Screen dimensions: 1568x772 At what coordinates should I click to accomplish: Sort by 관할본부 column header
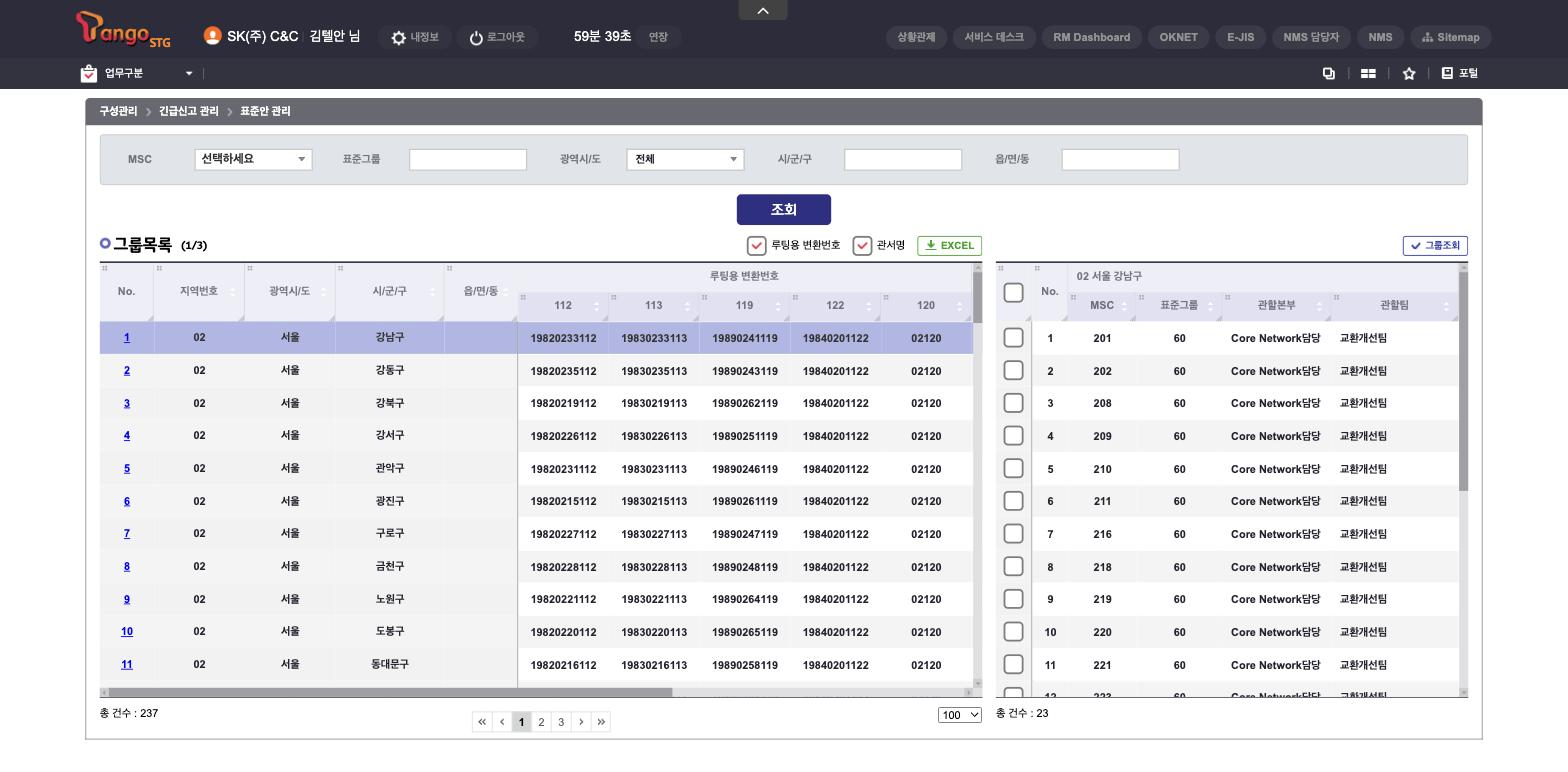tap(1276, 306)
